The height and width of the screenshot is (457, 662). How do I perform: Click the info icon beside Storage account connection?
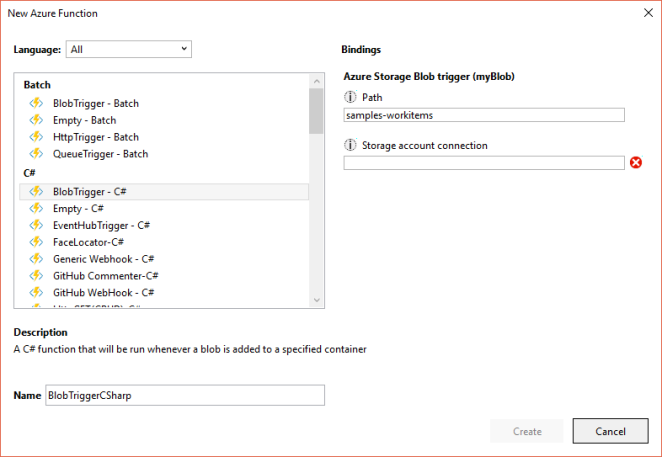(x=350, y=145)
